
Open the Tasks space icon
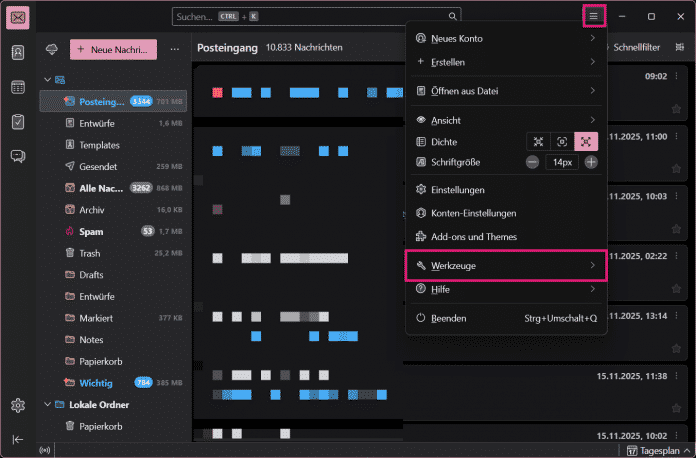point(18,121)
